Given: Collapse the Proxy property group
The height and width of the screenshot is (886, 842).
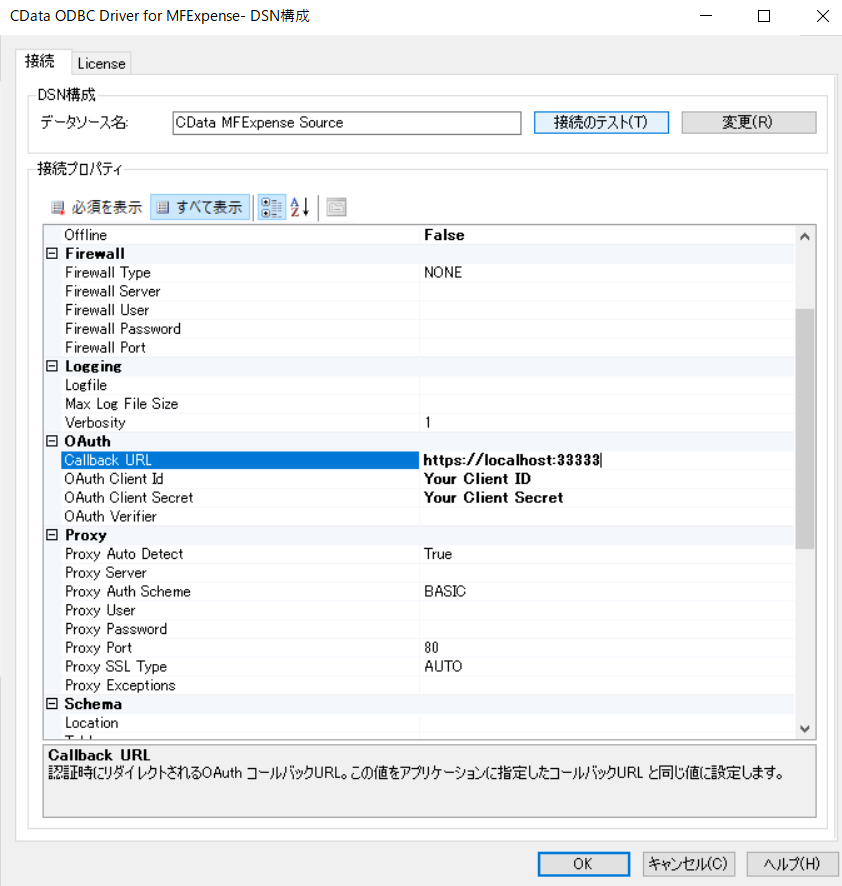Looking at the screenshot, I should click(52, 535).
